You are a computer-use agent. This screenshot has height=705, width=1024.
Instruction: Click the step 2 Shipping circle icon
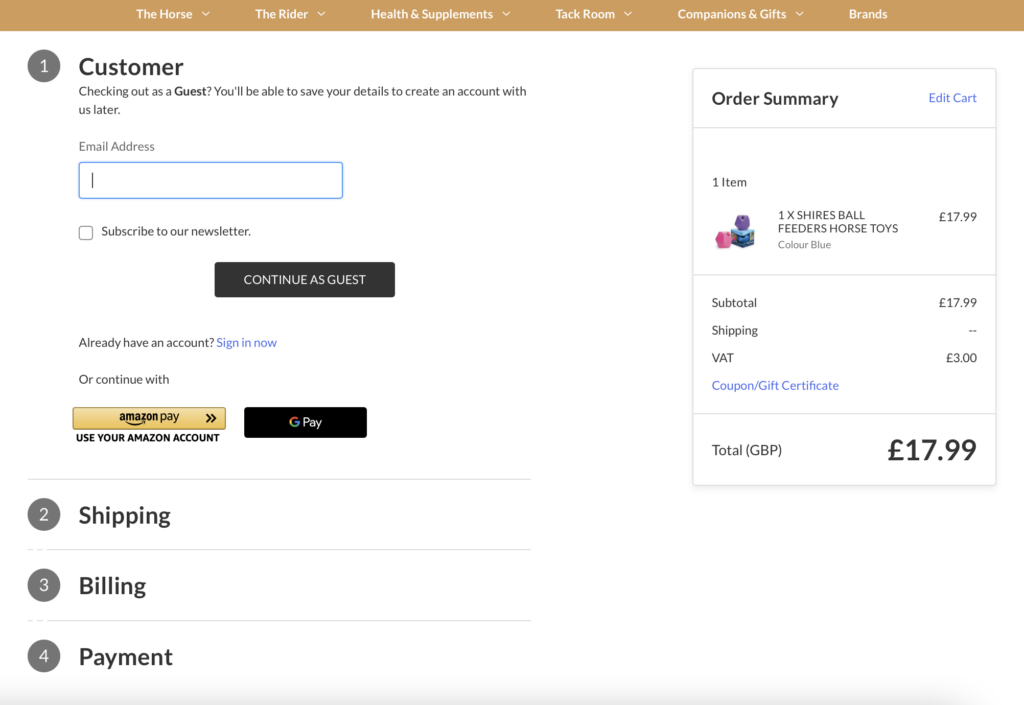pos(42,515)
